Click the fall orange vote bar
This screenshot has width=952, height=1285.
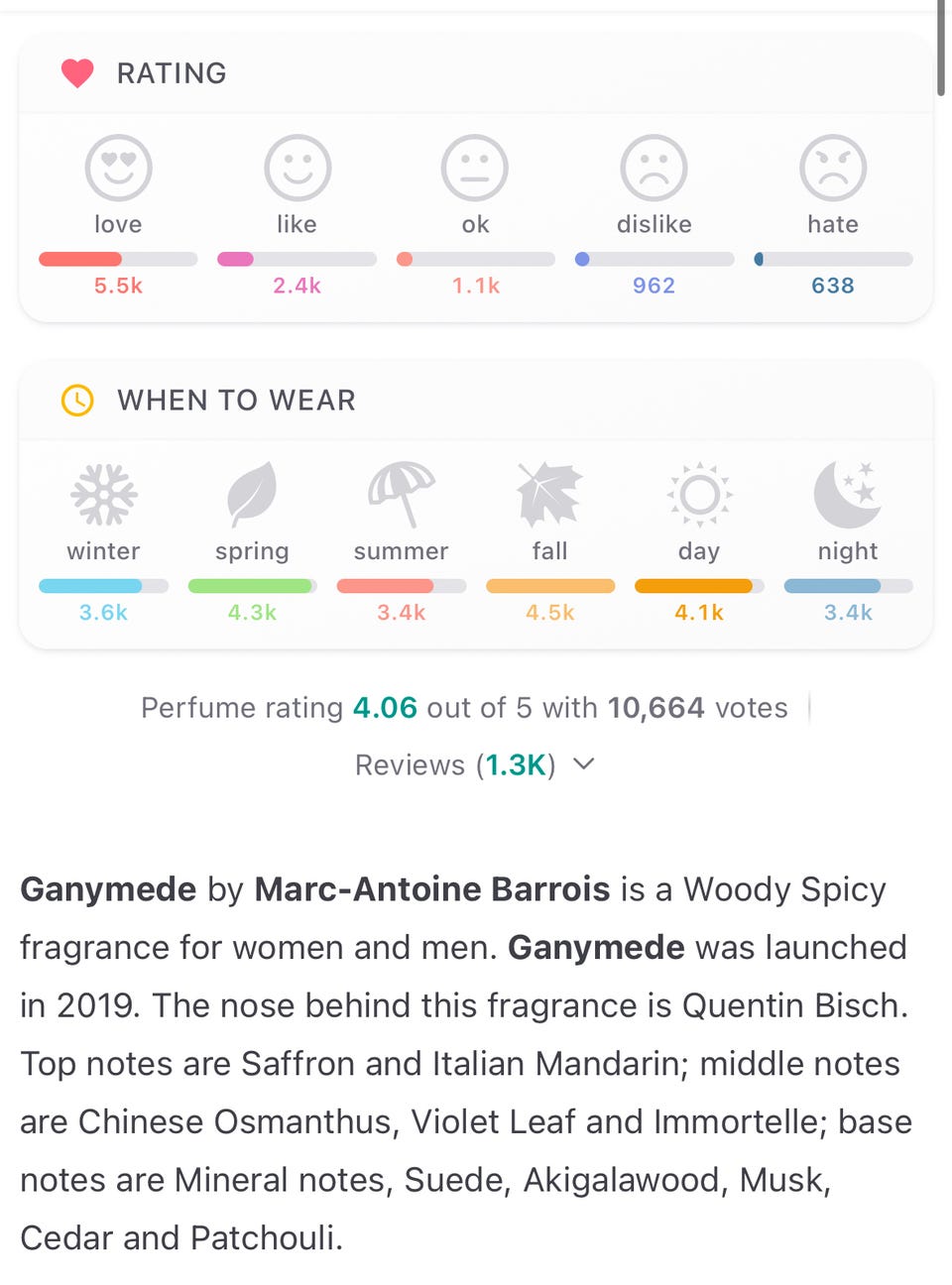point(549,586)
